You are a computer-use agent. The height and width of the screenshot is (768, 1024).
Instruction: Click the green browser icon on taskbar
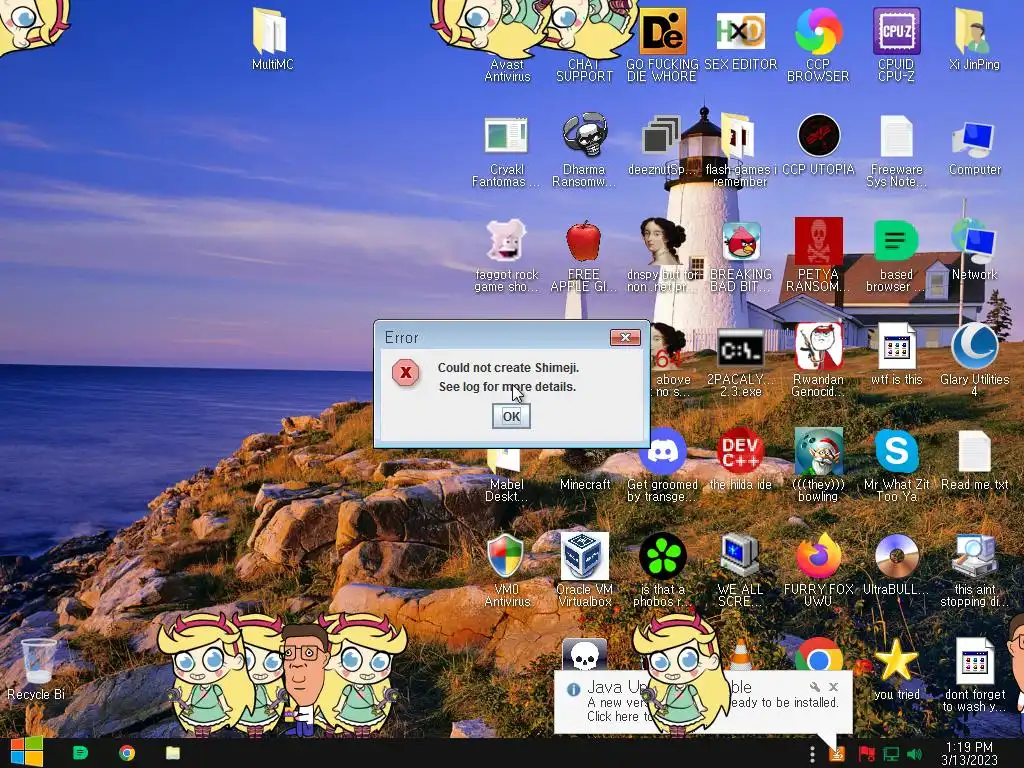80,753
